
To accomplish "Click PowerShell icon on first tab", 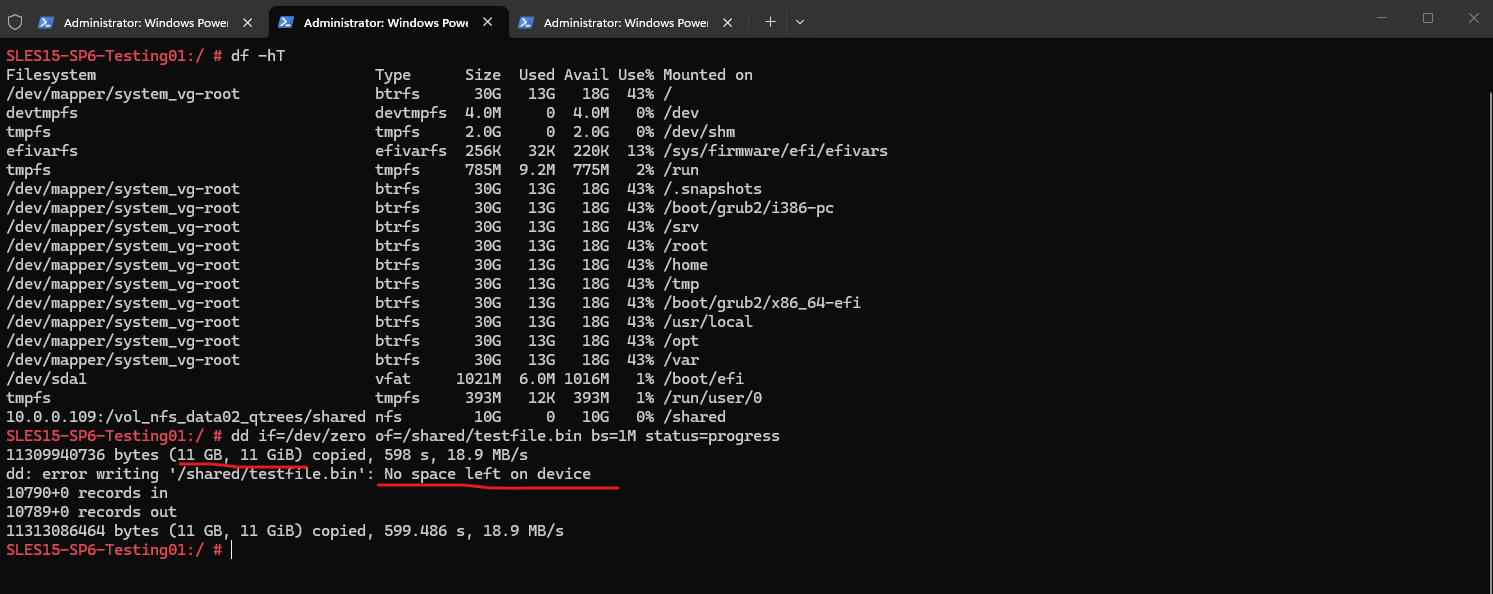I will [46, 22].
